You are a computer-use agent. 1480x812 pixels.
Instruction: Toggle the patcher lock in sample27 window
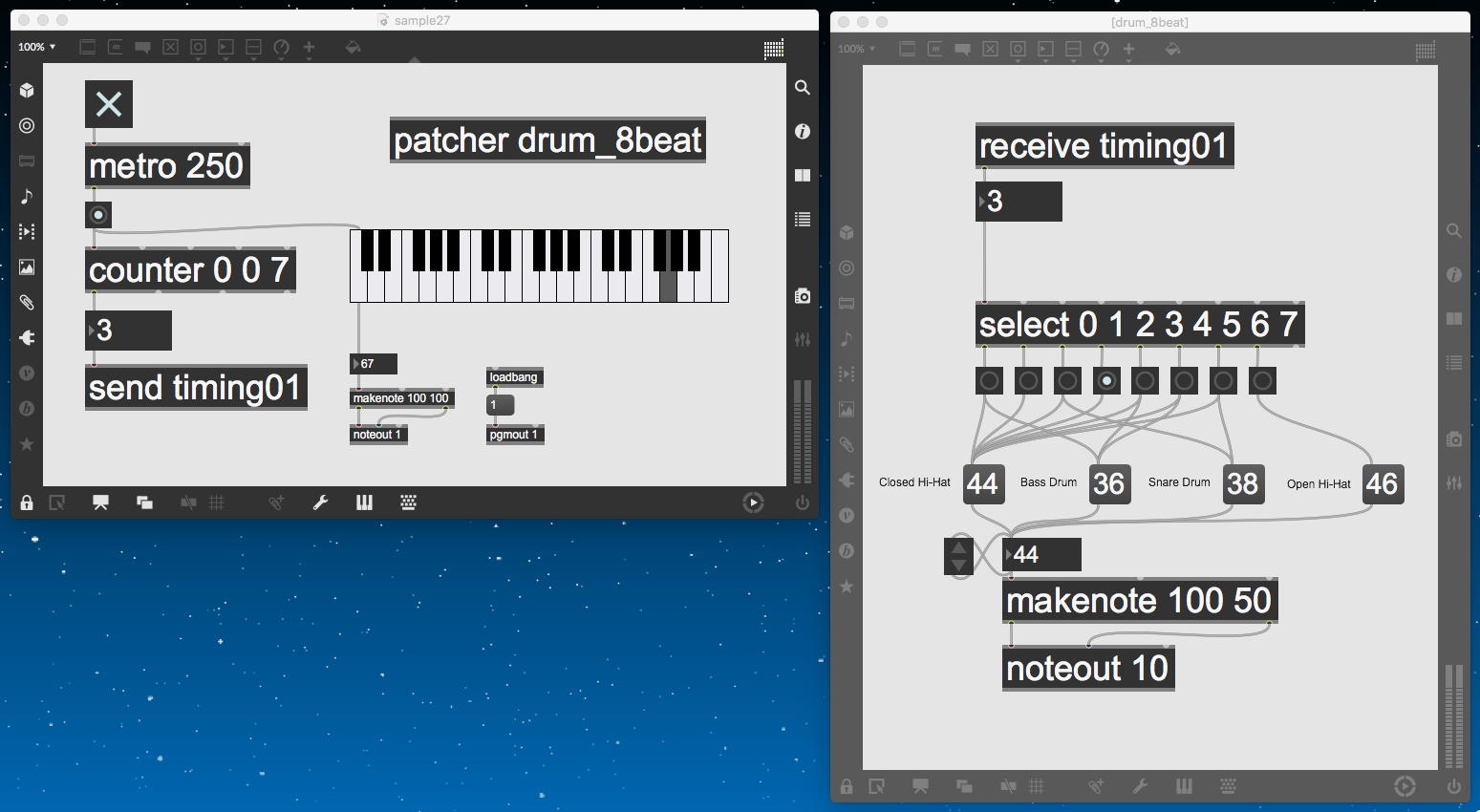27,502
